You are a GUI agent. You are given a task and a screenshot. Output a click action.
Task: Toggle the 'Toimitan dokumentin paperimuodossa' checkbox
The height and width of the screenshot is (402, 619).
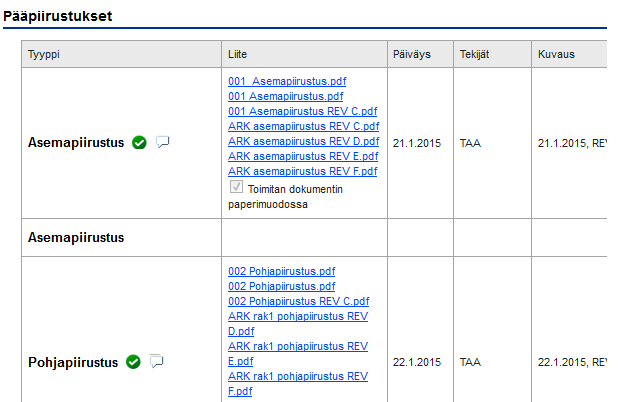click(x=236, y=187)
